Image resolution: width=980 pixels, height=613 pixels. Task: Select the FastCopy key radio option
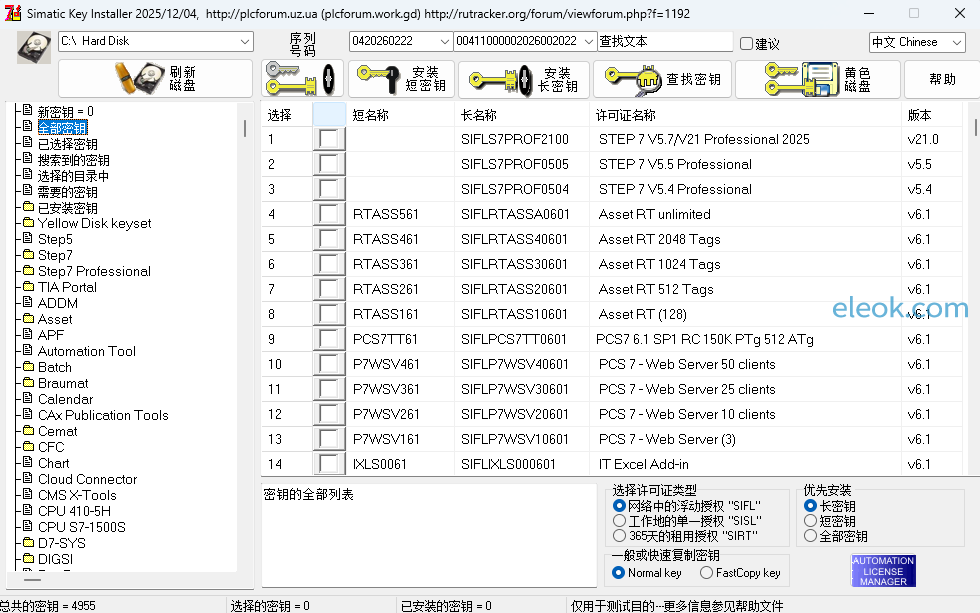[707, 573]
